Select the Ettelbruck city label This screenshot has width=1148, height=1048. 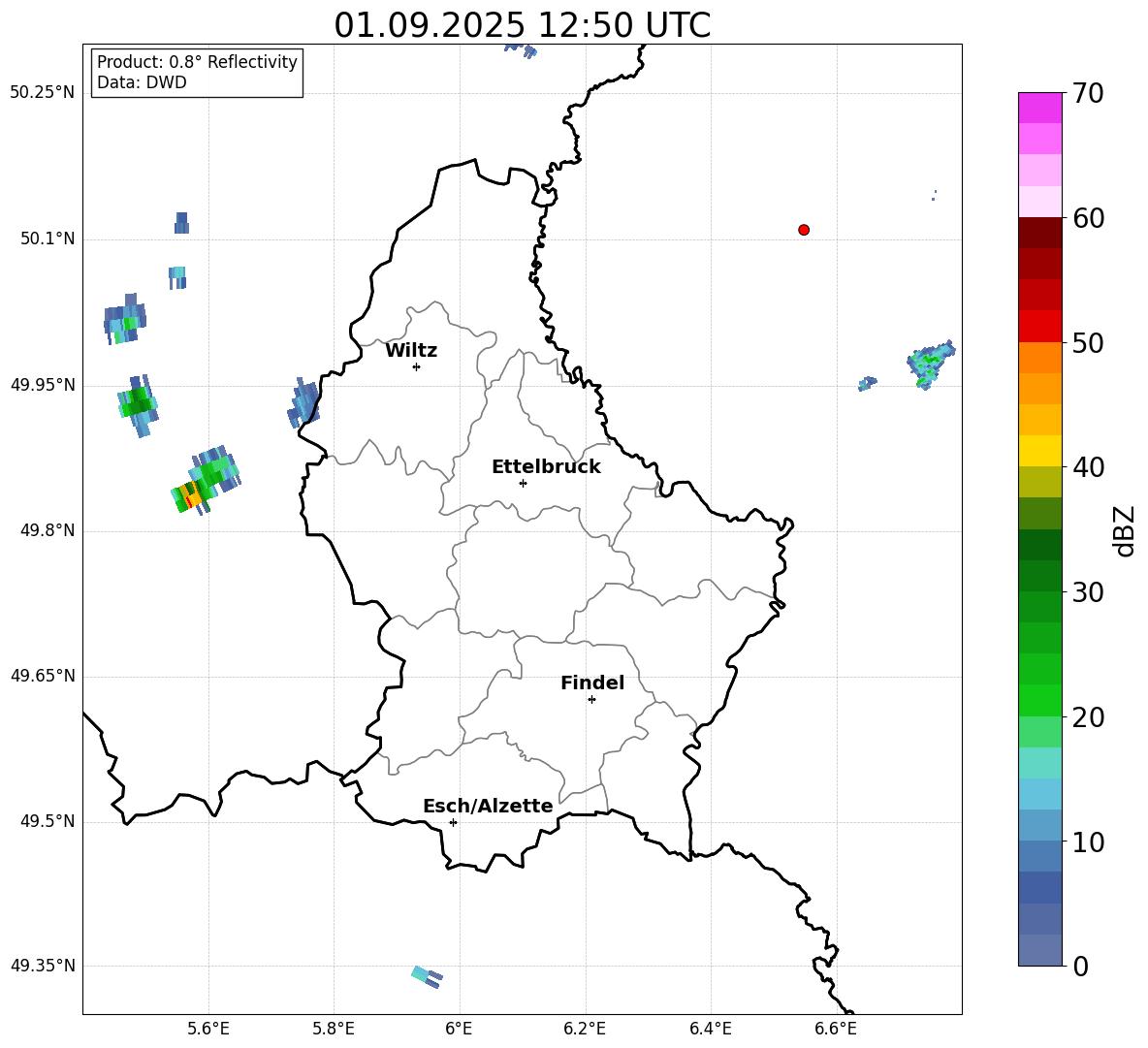coord(546,467)
